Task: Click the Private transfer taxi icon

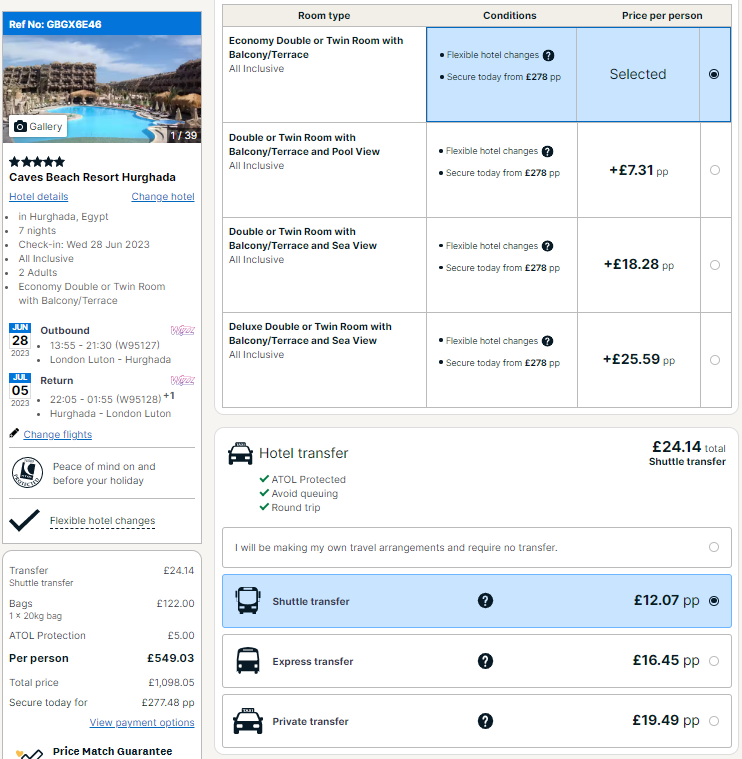Action: click(x=248, y=721)
